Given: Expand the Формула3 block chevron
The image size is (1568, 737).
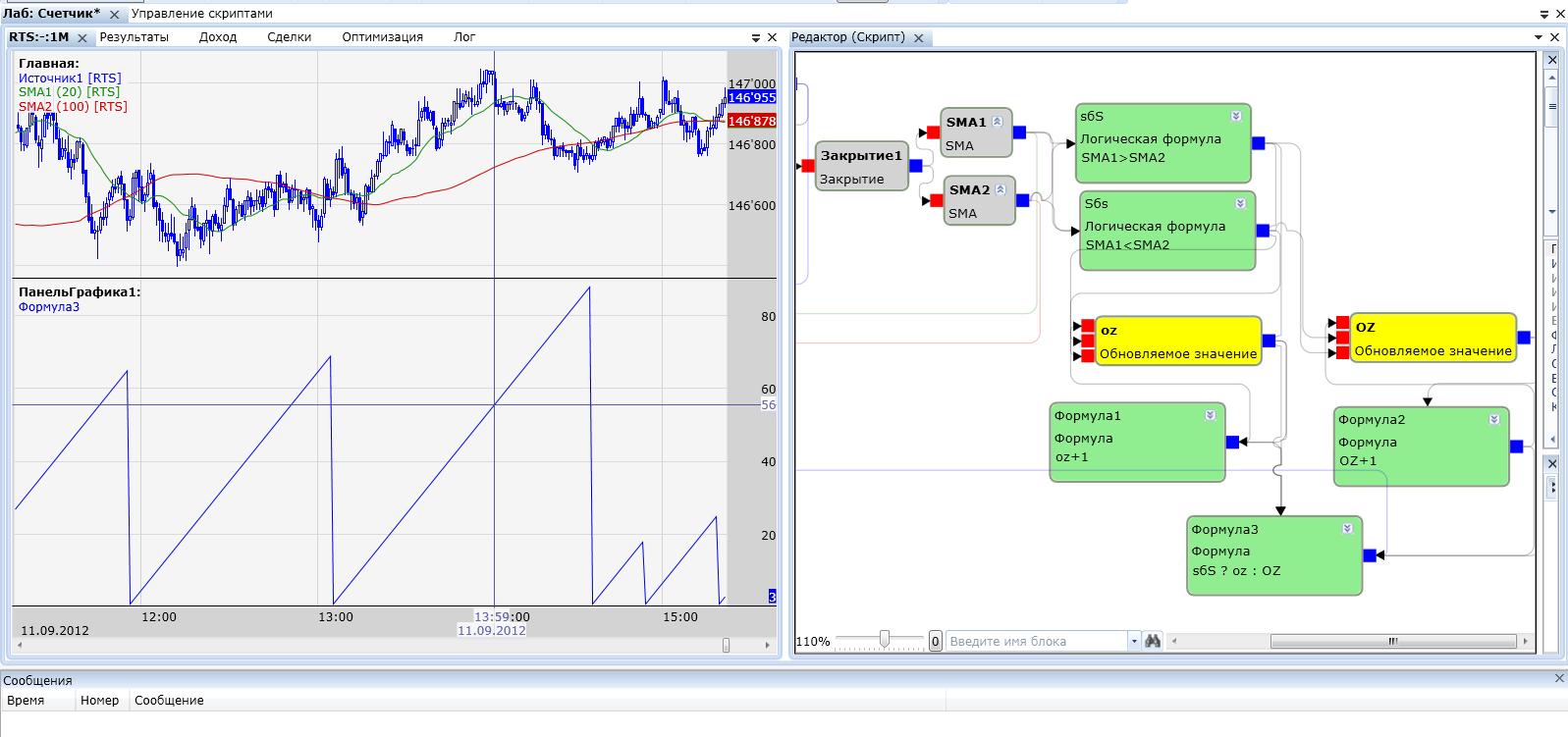Looking at the screenshot, I should coord(1347,528).
